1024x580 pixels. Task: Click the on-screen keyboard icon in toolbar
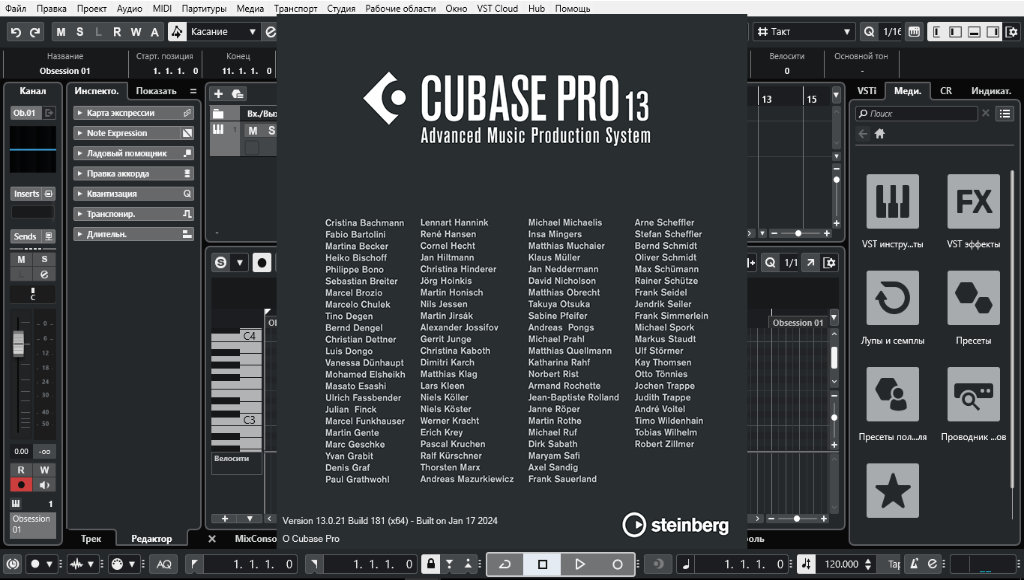pyautogui.click(x=914, y=31)
